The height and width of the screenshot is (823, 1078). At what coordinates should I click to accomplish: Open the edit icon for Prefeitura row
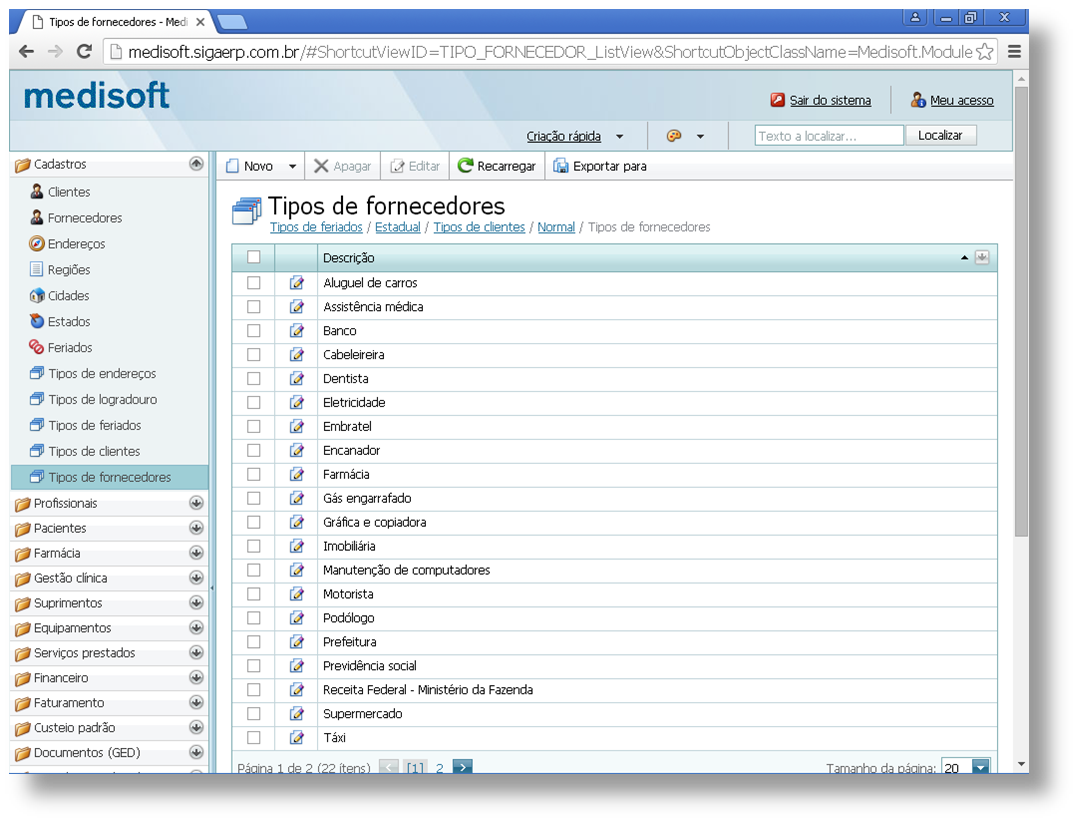coord(296,641)
